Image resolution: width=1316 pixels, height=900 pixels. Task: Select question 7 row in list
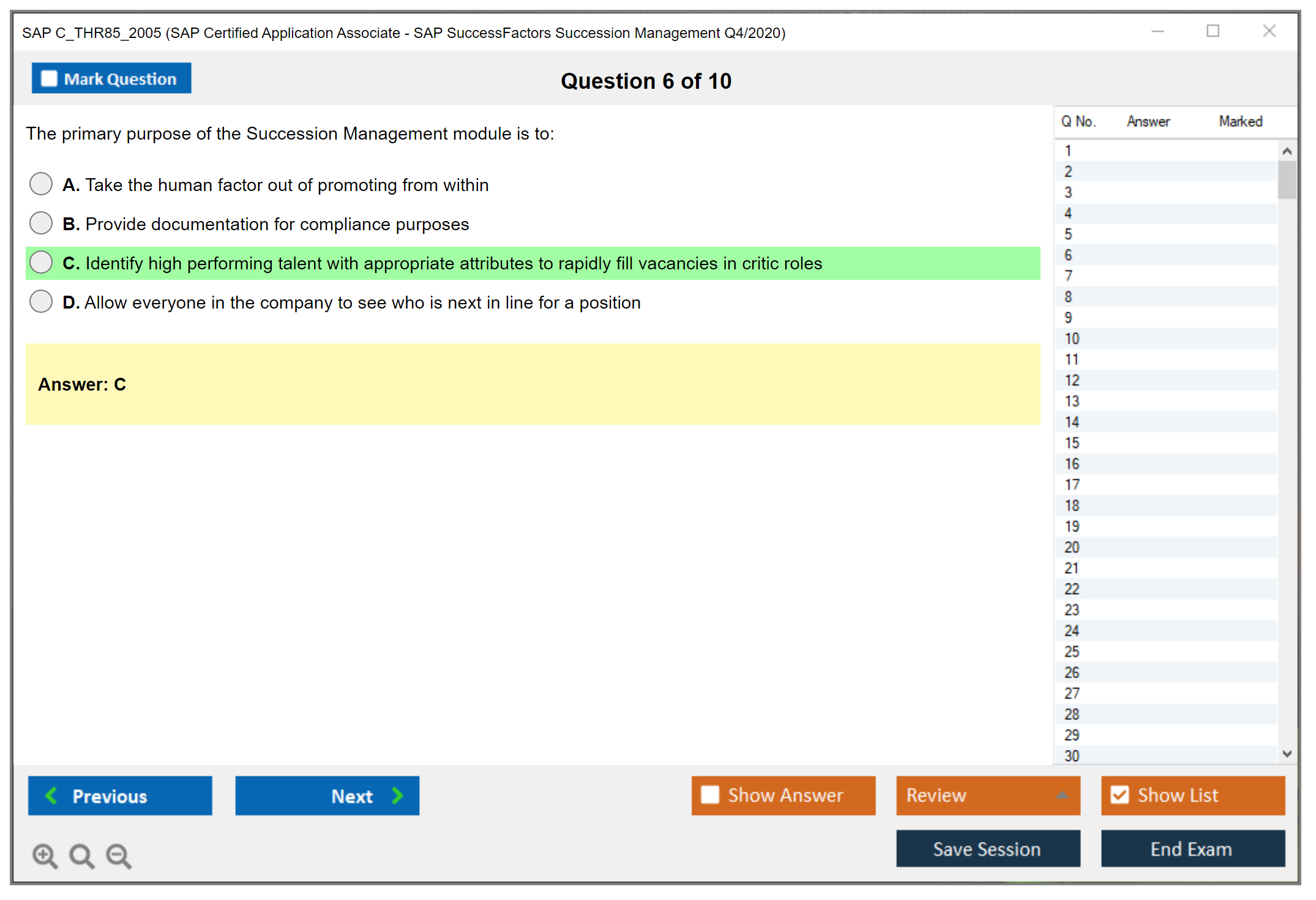point(1069,276)
